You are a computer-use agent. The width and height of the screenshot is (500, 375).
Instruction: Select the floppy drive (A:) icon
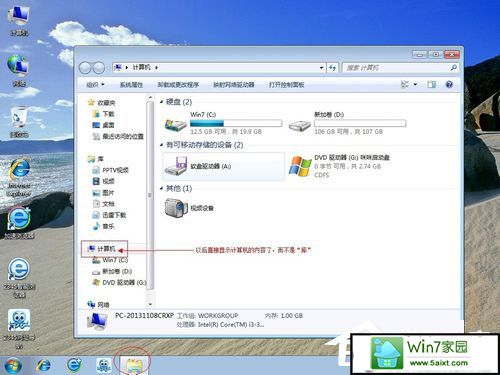[x=176, y=166]
